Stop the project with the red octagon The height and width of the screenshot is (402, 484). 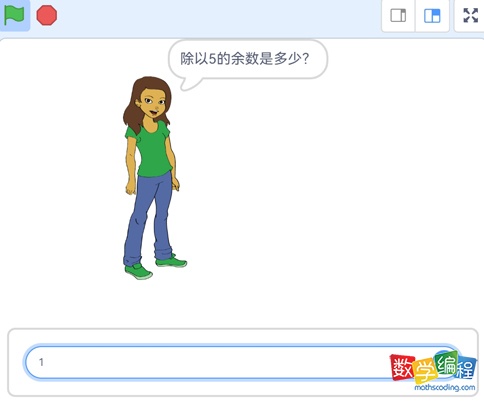47,15
